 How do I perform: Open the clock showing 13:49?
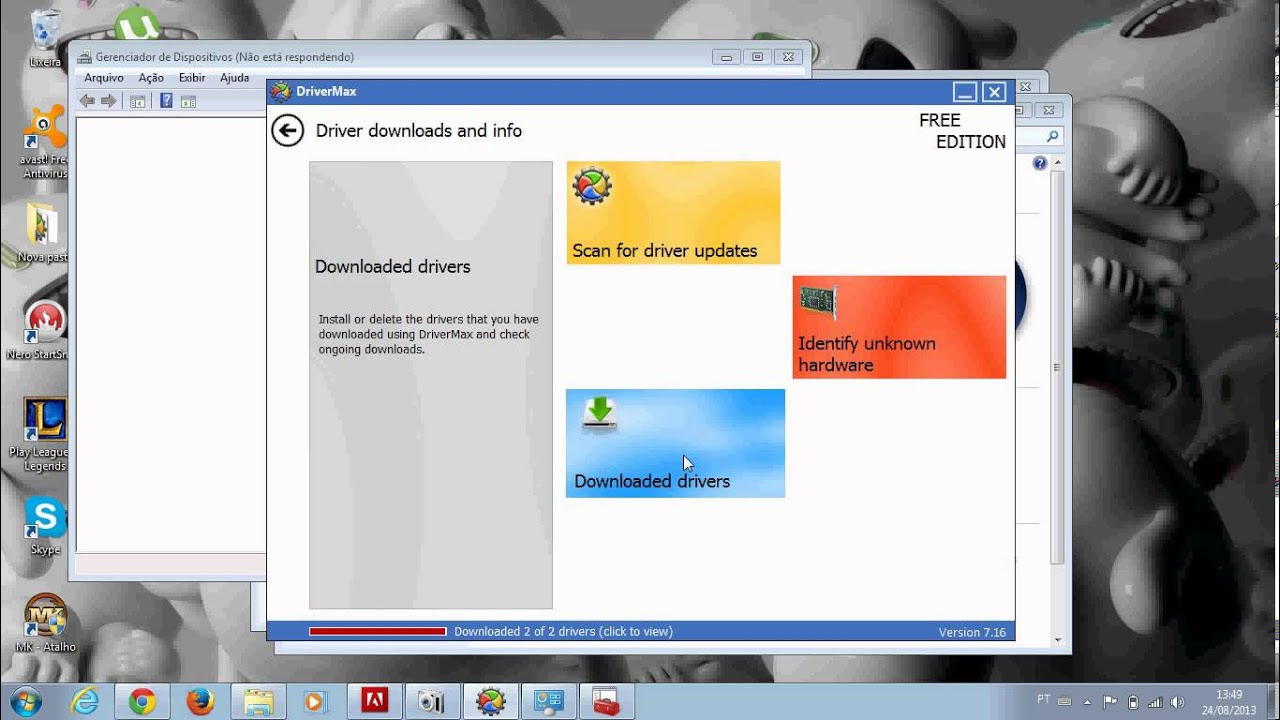coord(1229,702)
